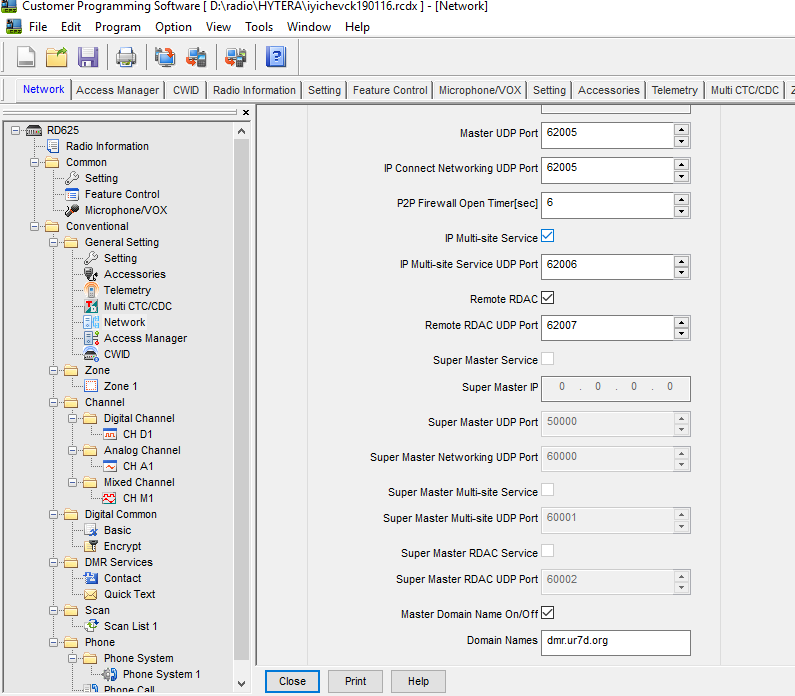The width and height of the screenshot is (795, 696).
Task: Increase the Master UDP Port value
Action: pos(681,128)
